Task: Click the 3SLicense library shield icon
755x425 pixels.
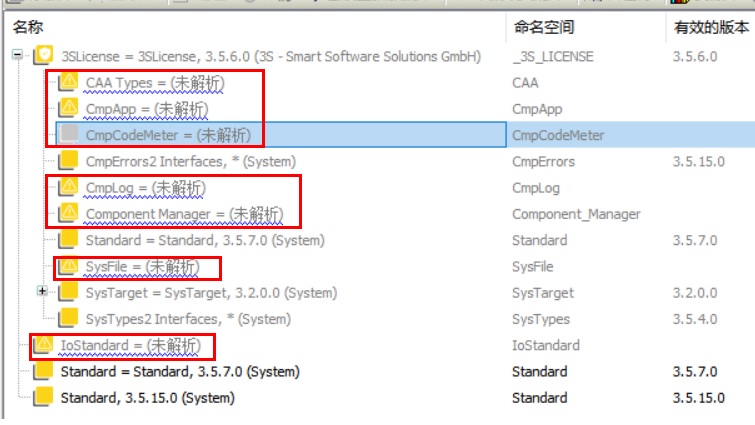Action: click(x=45, y=56)
